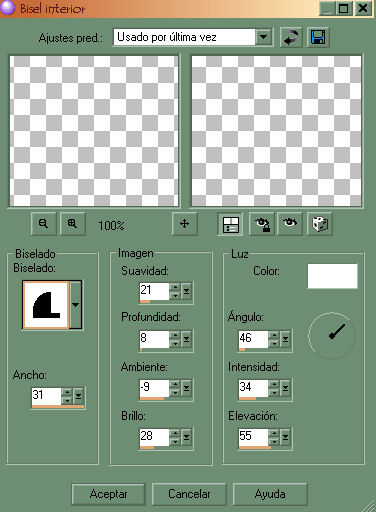Click the Profundidad value field
This screenshot has height=512, width=376.
pos(154,339)
